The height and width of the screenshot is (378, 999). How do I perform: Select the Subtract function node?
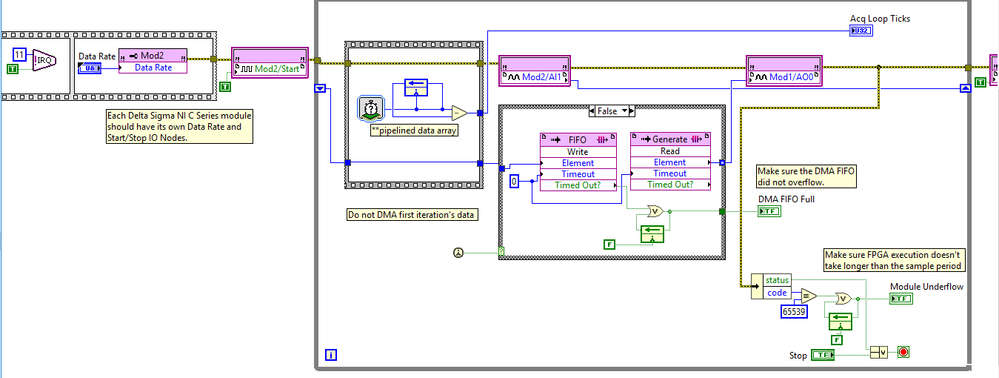(460, 113)
